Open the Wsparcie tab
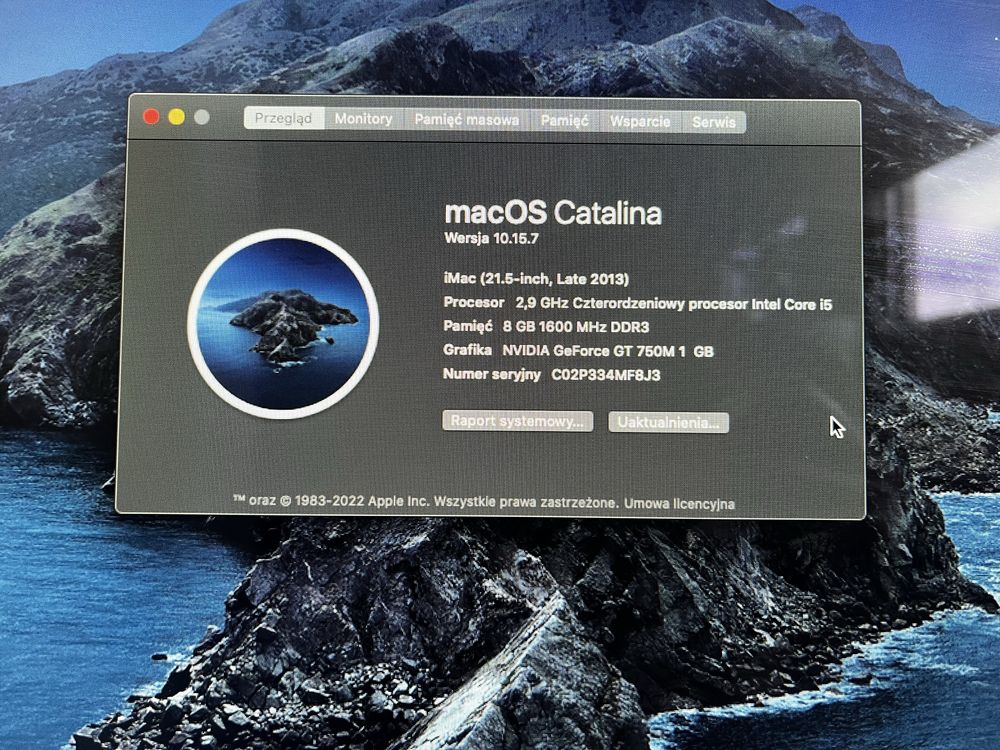Image resolution: width=1000 pixels, height=750 pixels. pyautogui.click(x=640, y=121)
